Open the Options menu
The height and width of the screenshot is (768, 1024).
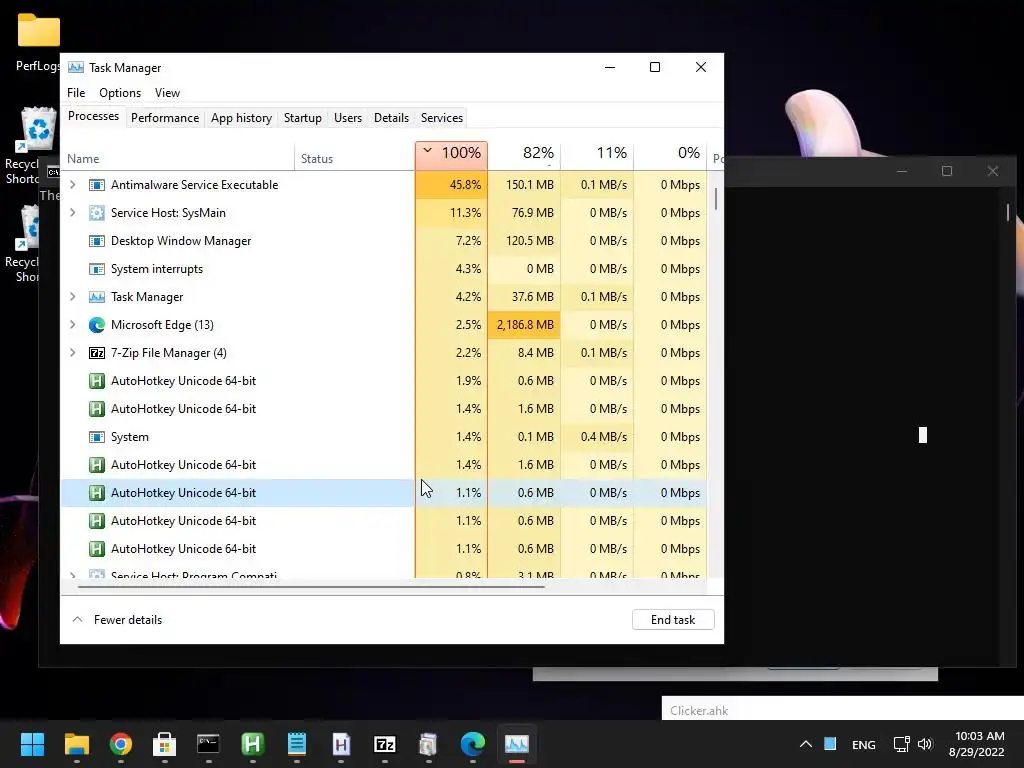[120, 93]
